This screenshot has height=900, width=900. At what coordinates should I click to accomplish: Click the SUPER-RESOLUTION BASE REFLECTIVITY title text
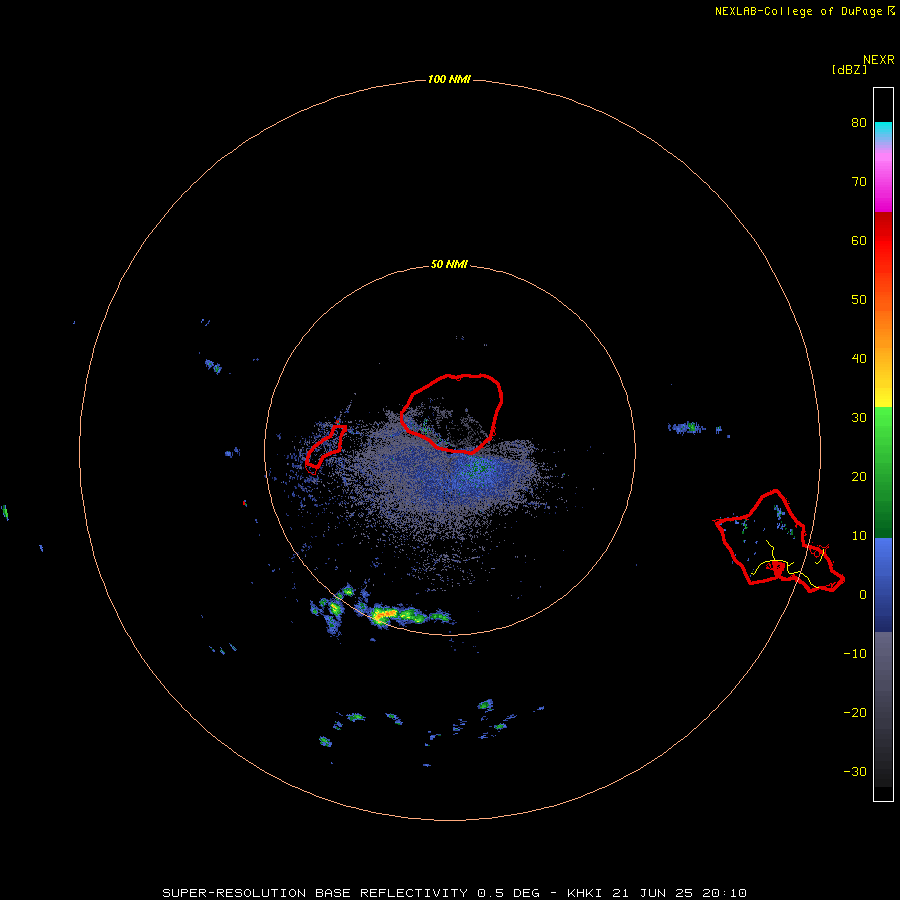pyautogui.click(x=315, y=893)
